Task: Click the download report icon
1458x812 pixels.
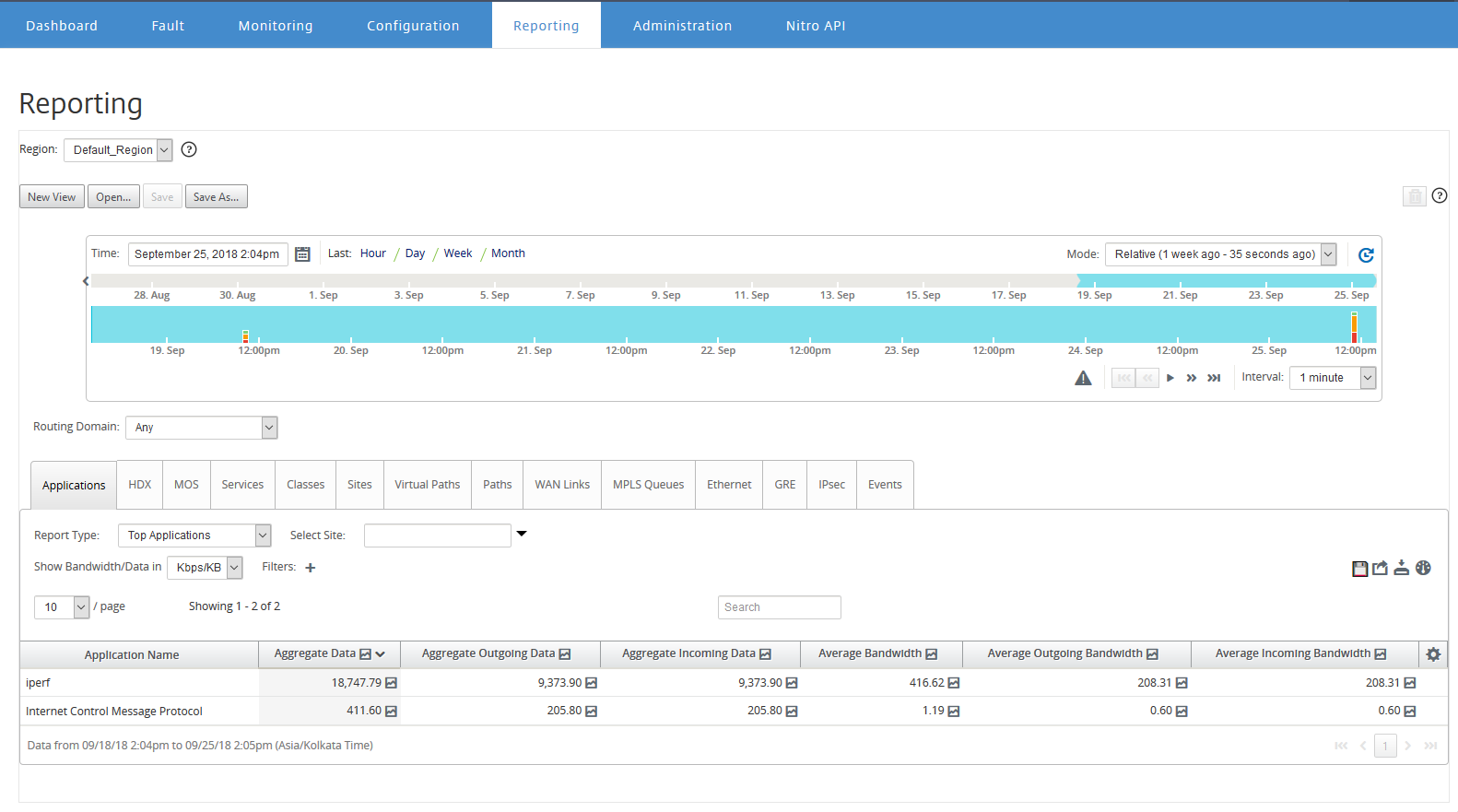Action: tap(1401, 568)
